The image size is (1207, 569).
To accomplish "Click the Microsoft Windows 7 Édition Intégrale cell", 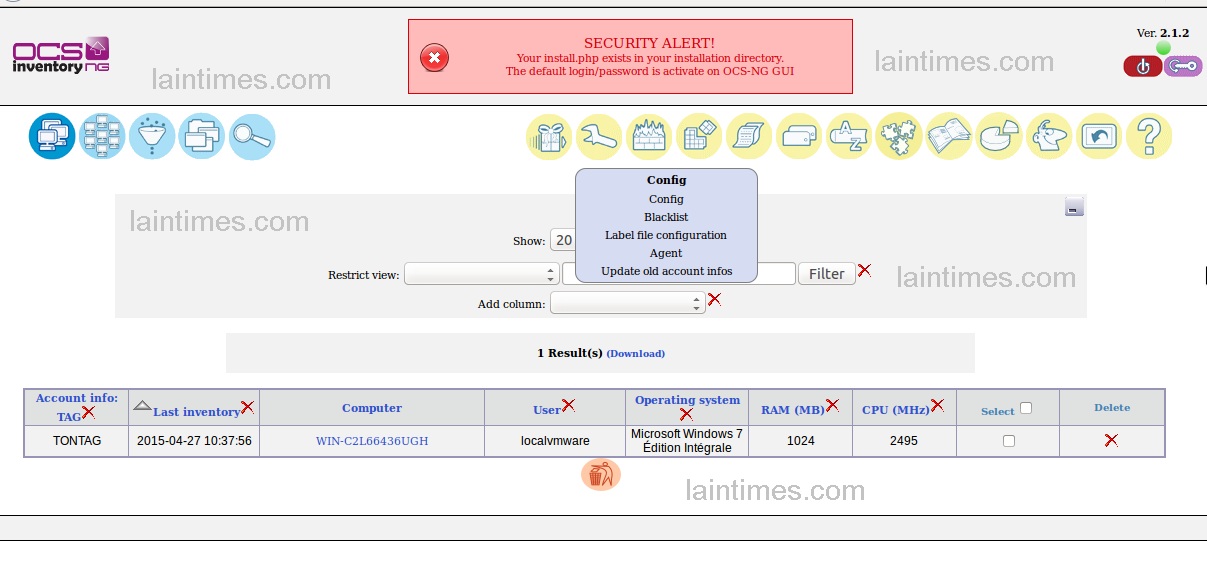I will pyautogui.click(x=687, y=441).
